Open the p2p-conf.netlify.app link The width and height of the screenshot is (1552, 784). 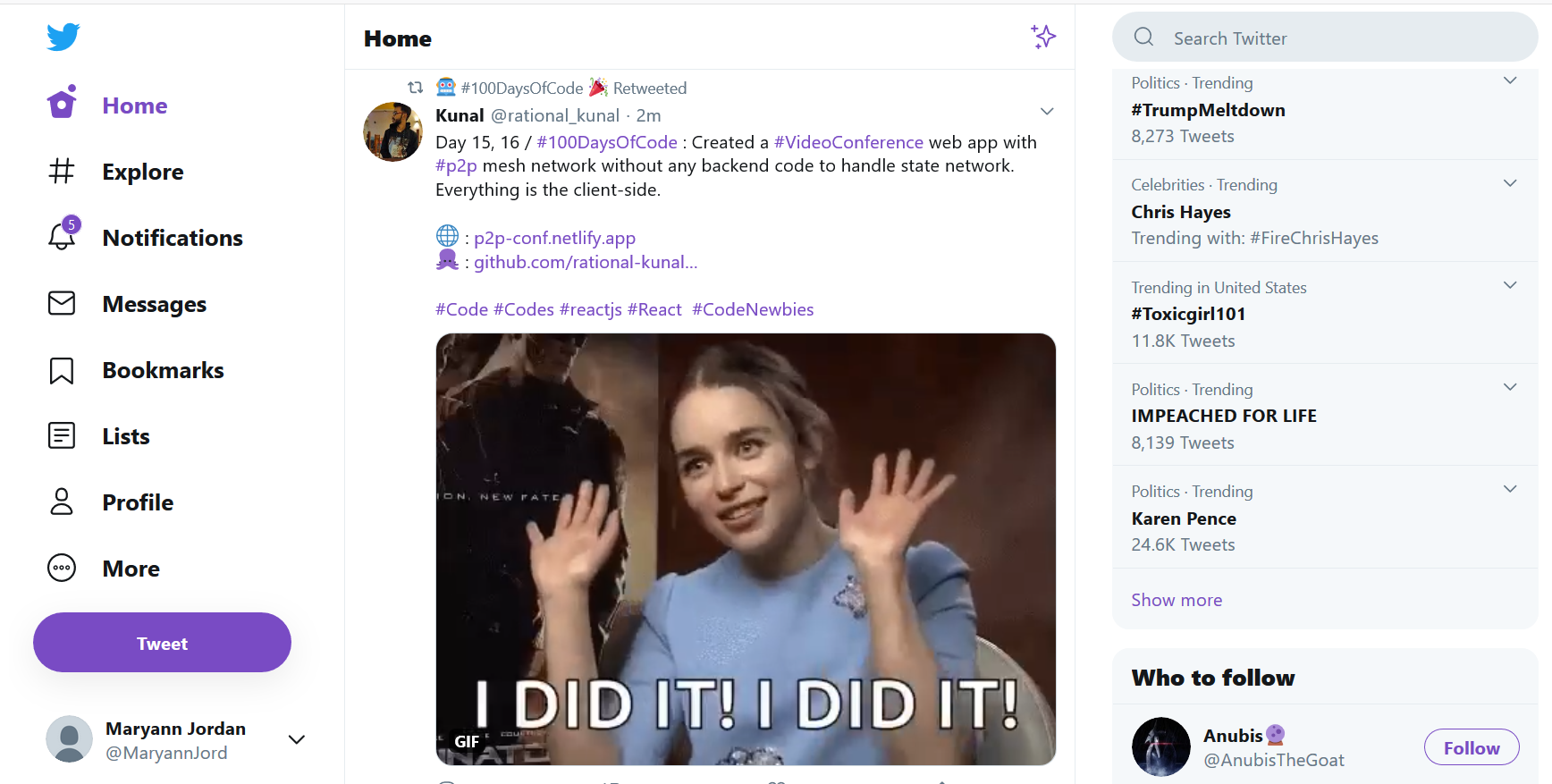tap(554, 238)
